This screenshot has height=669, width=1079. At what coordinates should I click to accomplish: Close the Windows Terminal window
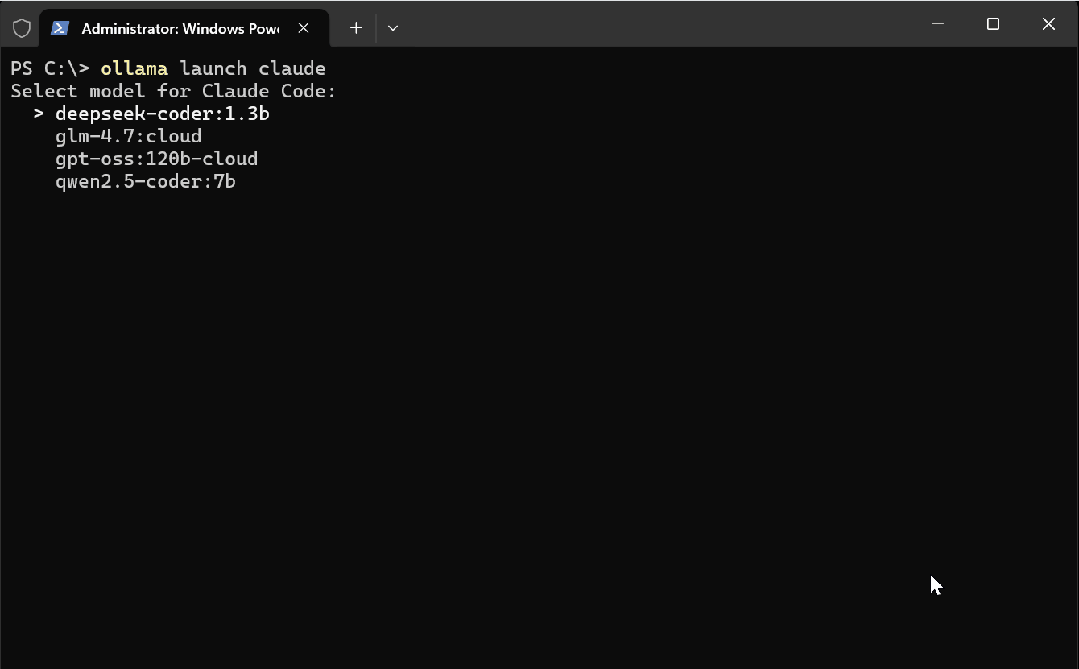point(1049,24)
